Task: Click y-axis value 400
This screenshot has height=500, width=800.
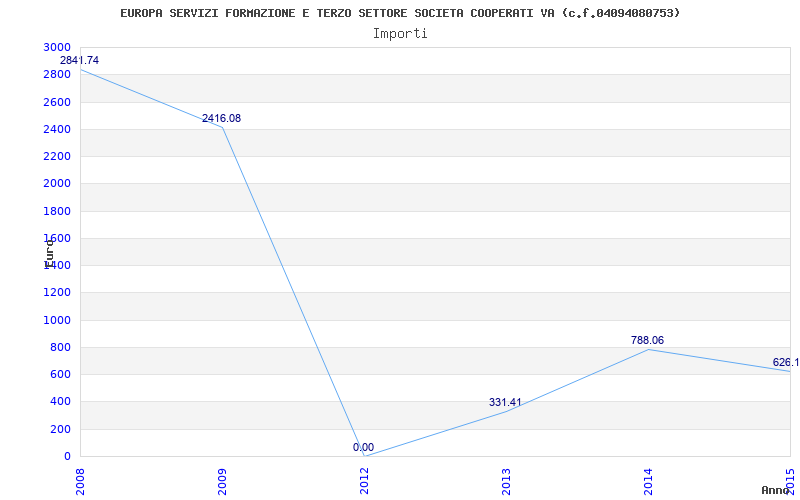Action: 61,402
